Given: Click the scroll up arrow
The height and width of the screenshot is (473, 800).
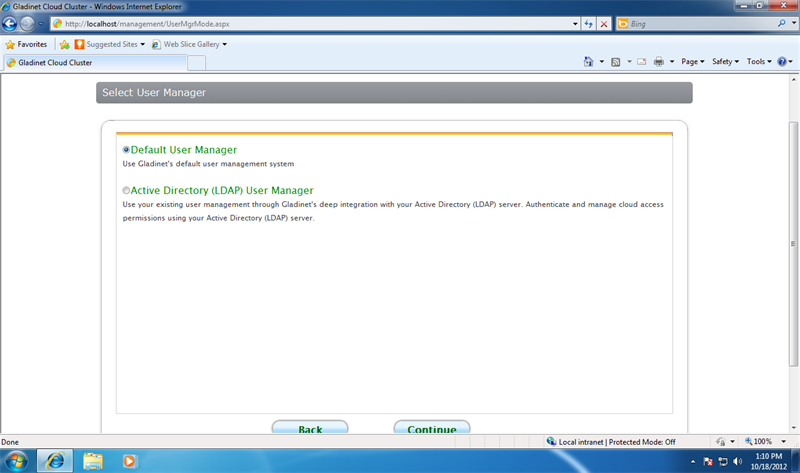Looking at the screenshot, I should click(x=793, y=80).
